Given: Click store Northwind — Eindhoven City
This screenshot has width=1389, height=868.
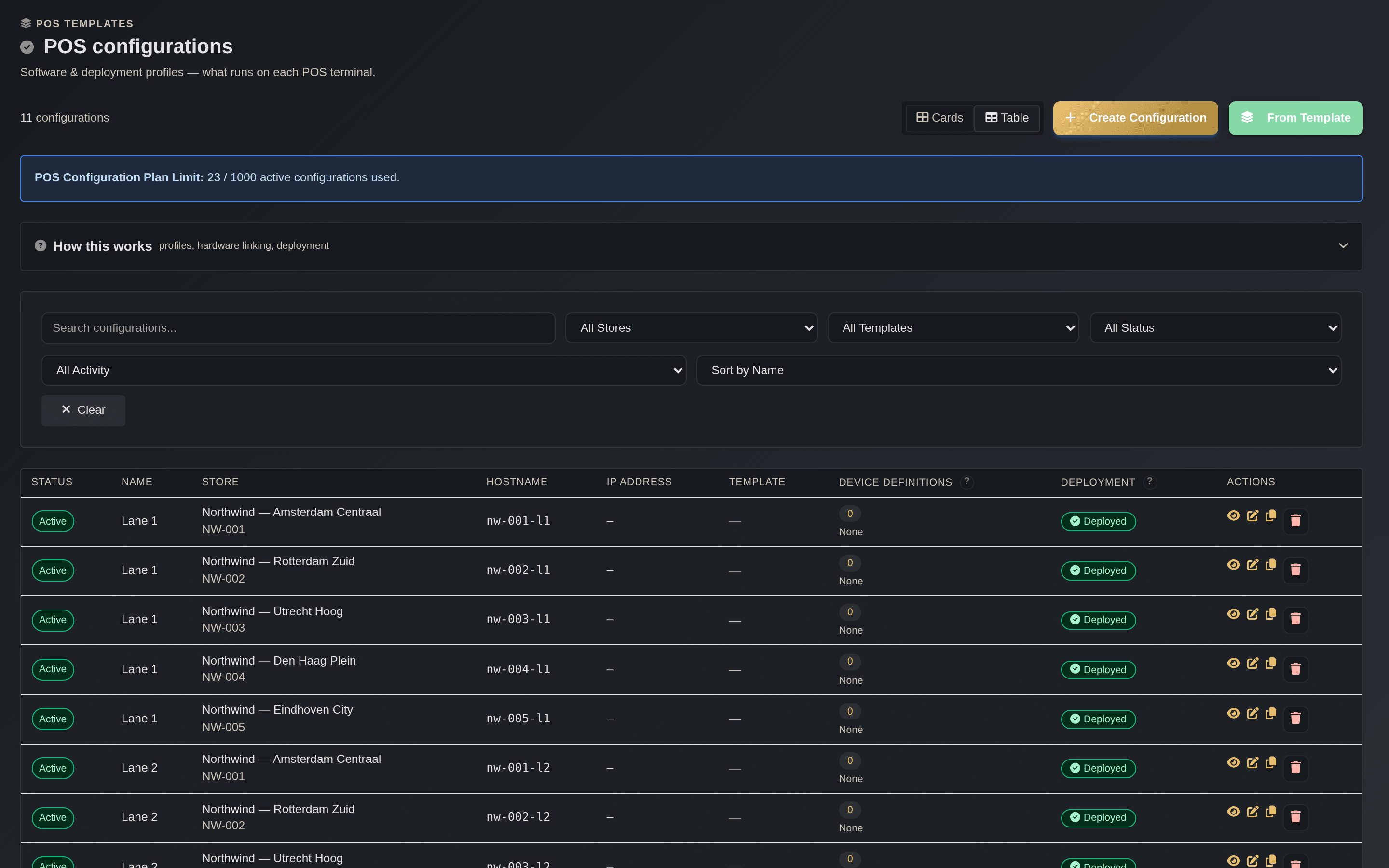Looking at the screenshot, I should 277,709.
